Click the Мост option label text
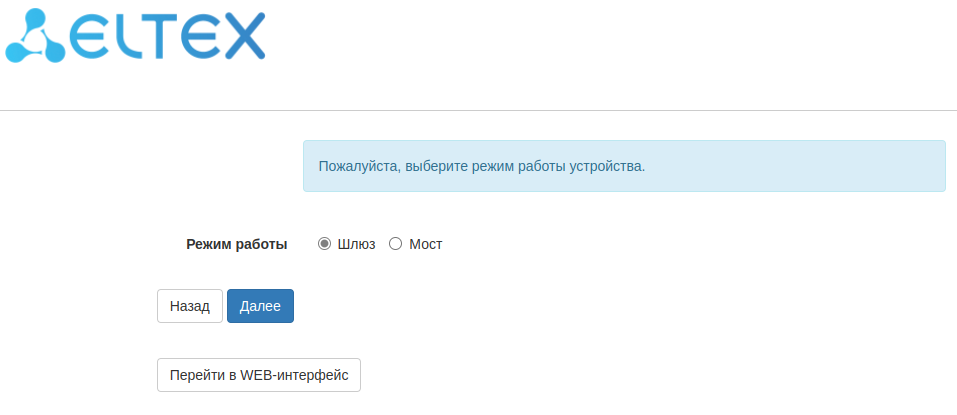 coord(426,244)
